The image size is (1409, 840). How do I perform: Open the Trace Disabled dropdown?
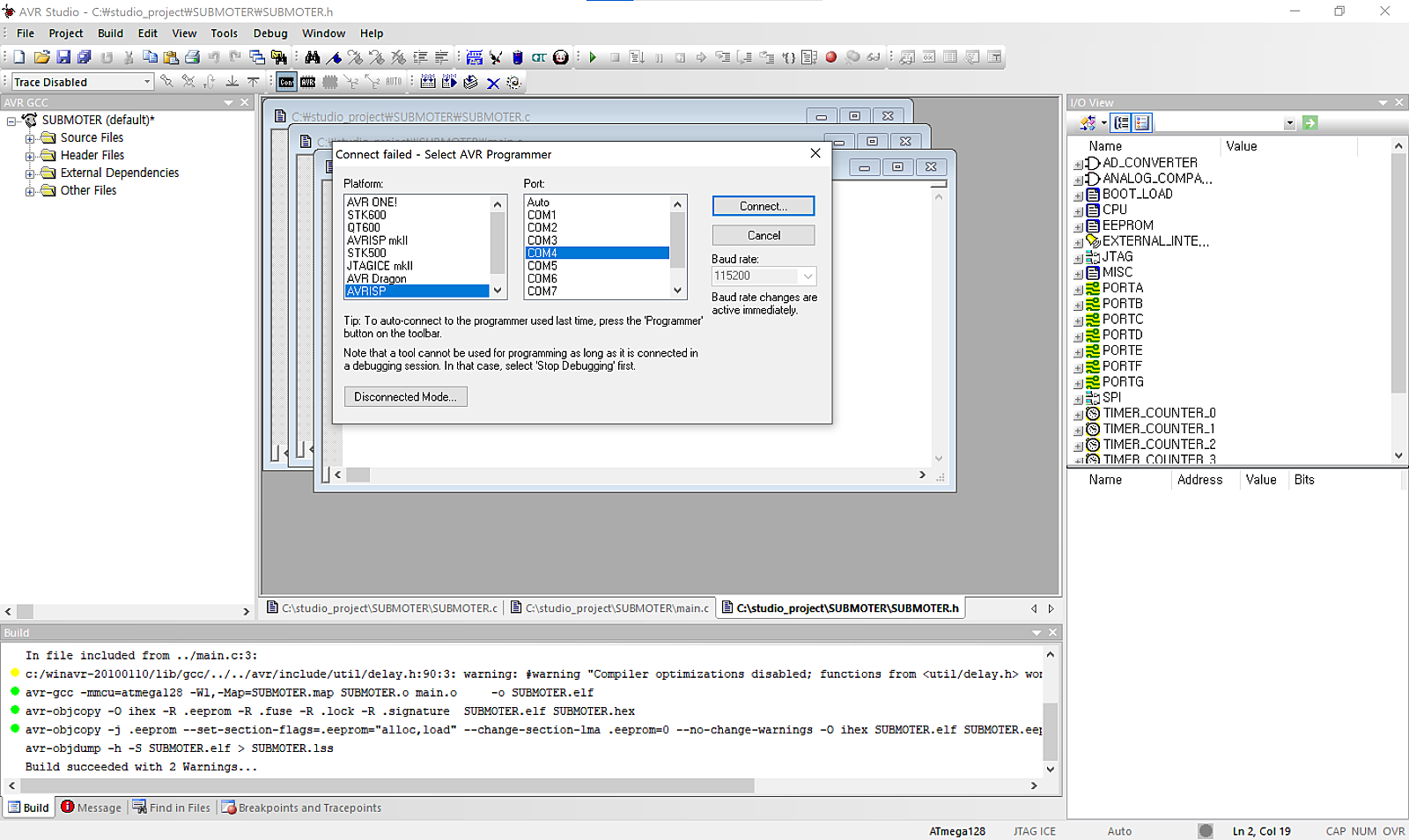coord(147,82)
